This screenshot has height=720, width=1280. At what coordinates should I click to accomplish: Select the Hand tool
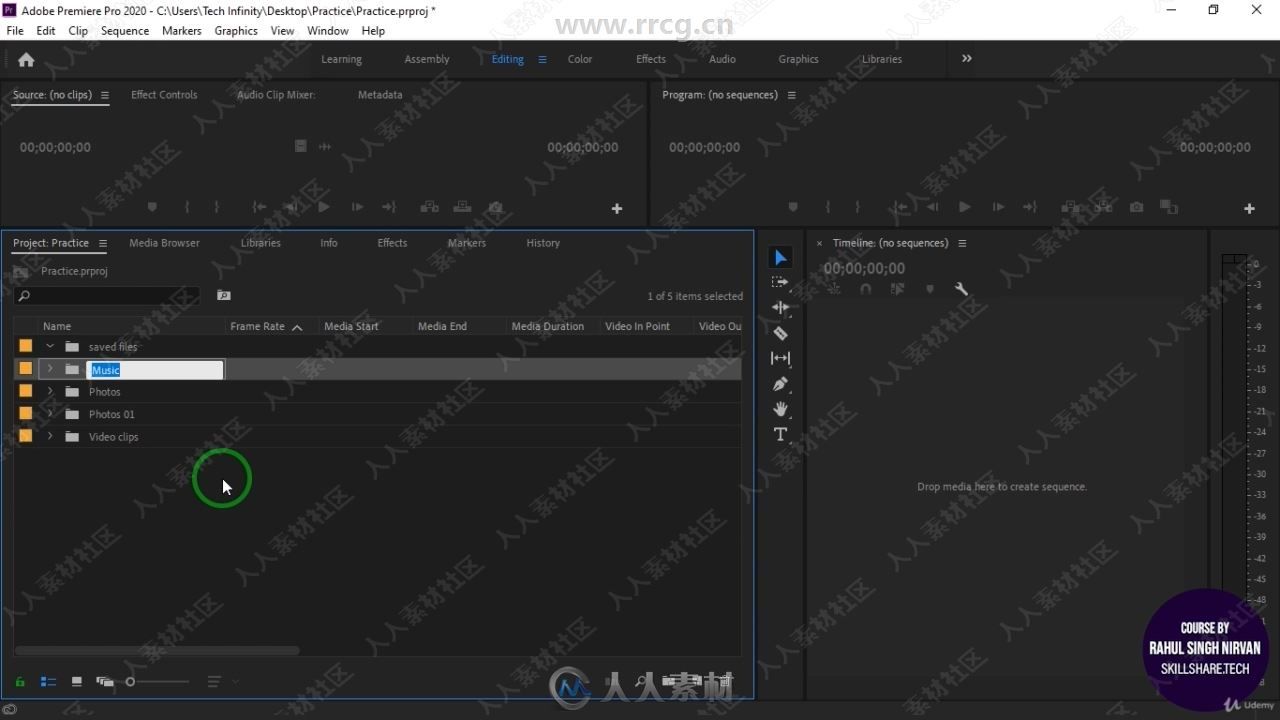780,409
